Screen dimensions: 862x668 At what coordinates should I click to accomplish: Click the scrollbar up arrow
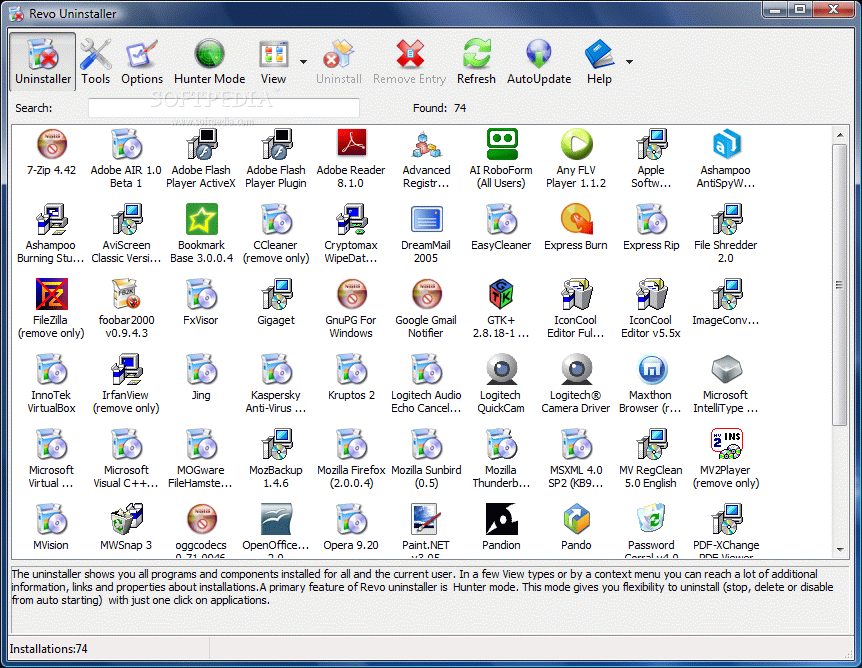click(840, 135)
